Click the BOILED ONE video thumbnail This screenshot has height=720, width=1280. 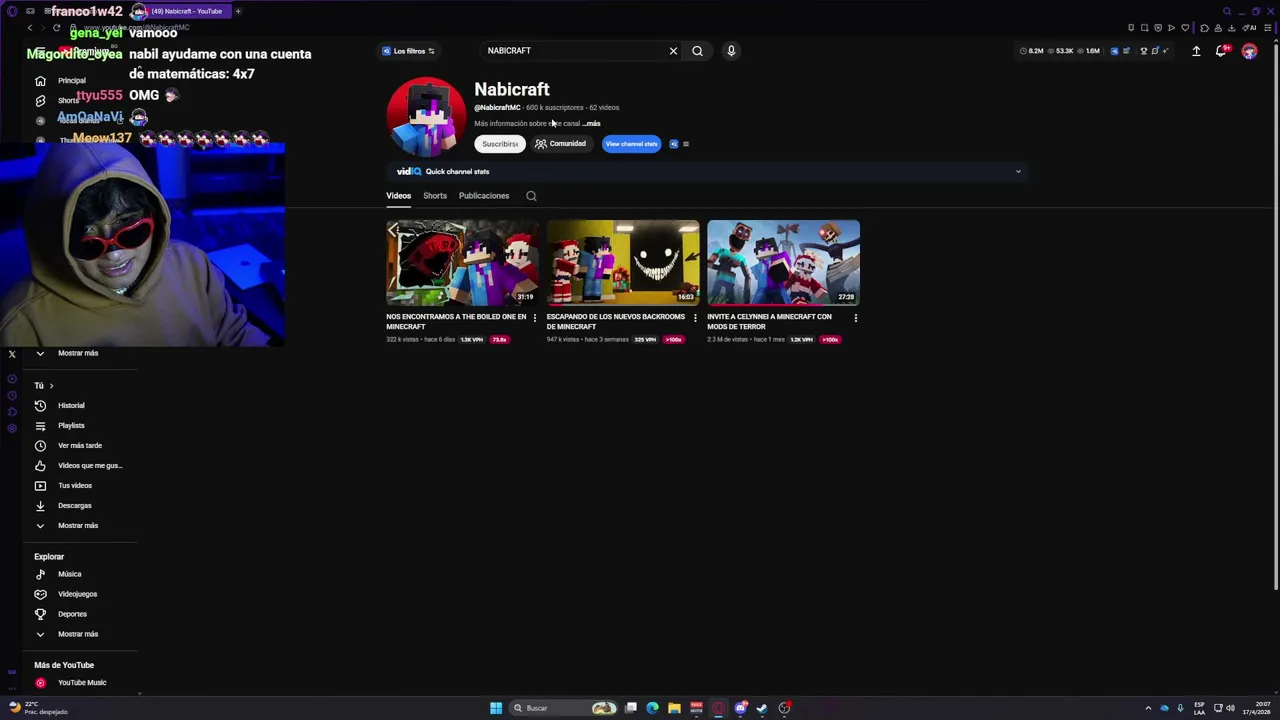[463, 263]
